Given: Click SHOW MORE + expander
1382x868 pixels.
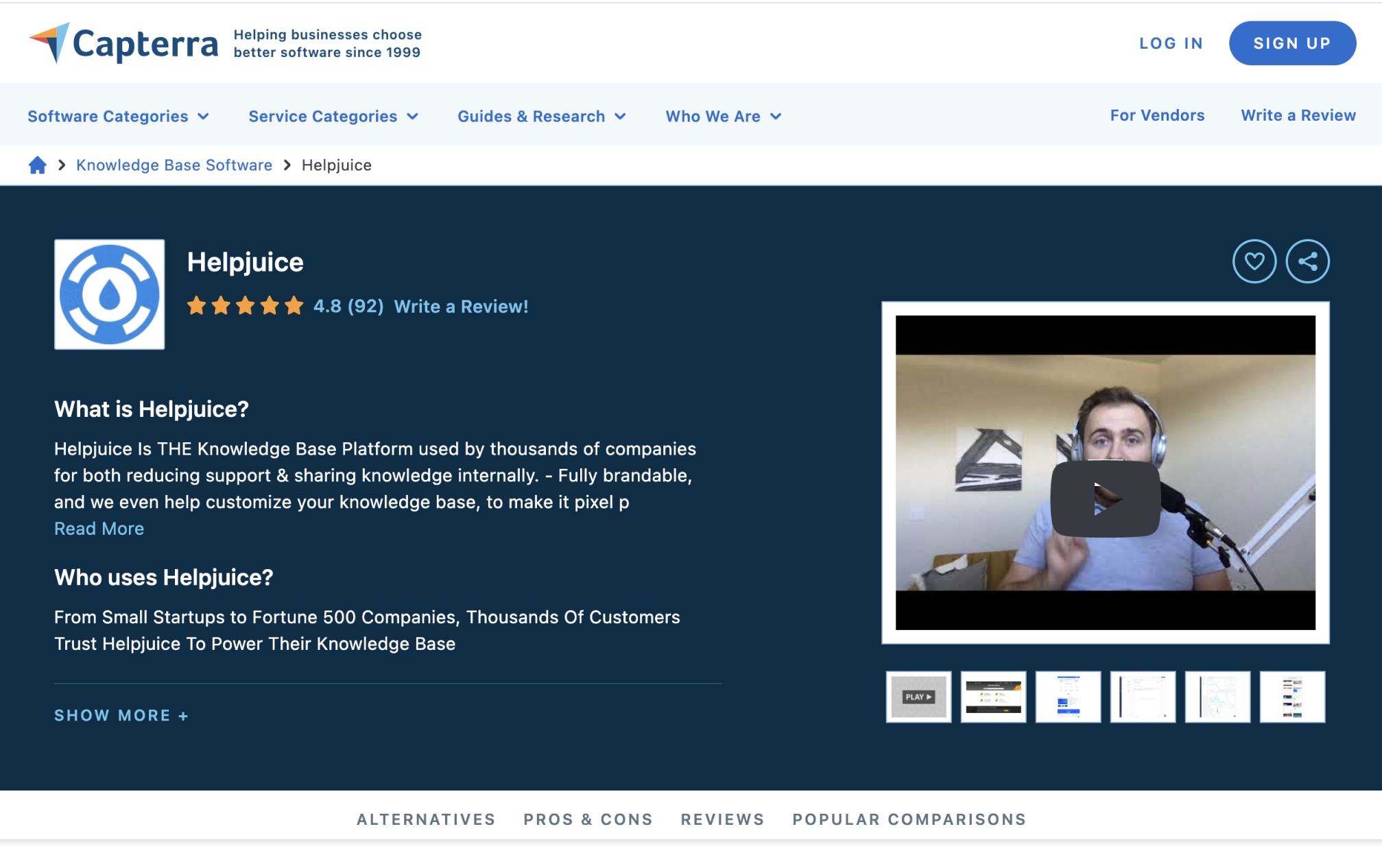Looking at the screenshot, I should click(122, 715).
